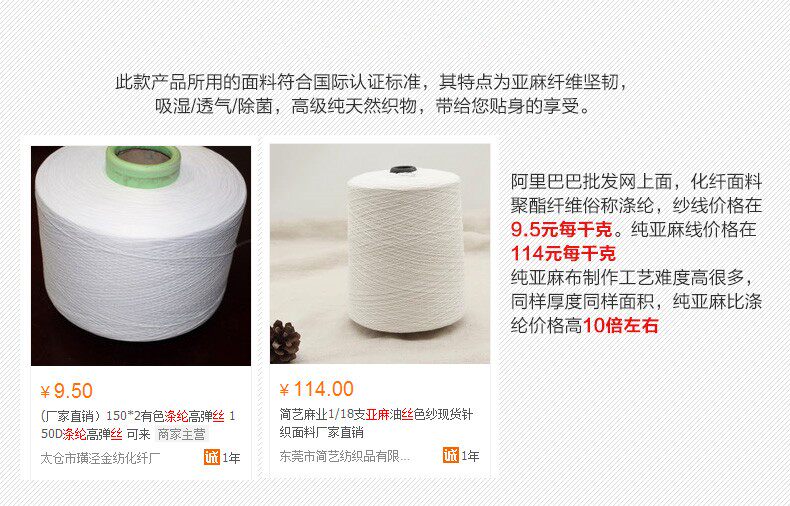Open the 150*2有色涤纶高弹丝 product title
This screenshot has height=506, width=790.
[138, 425]
